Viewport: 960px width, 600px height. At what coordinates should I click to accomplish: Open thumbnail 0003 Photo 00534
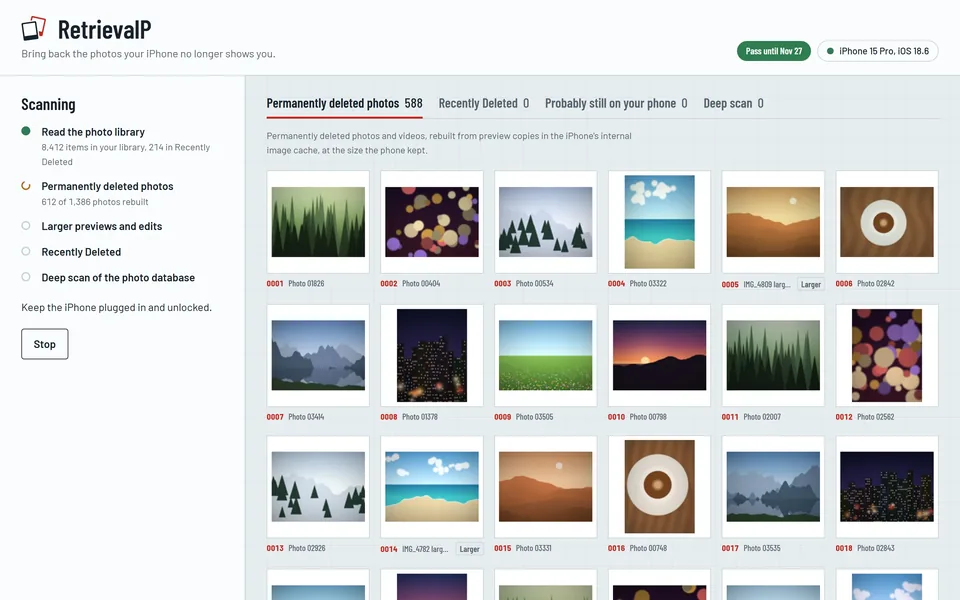(x=546, y=222)
